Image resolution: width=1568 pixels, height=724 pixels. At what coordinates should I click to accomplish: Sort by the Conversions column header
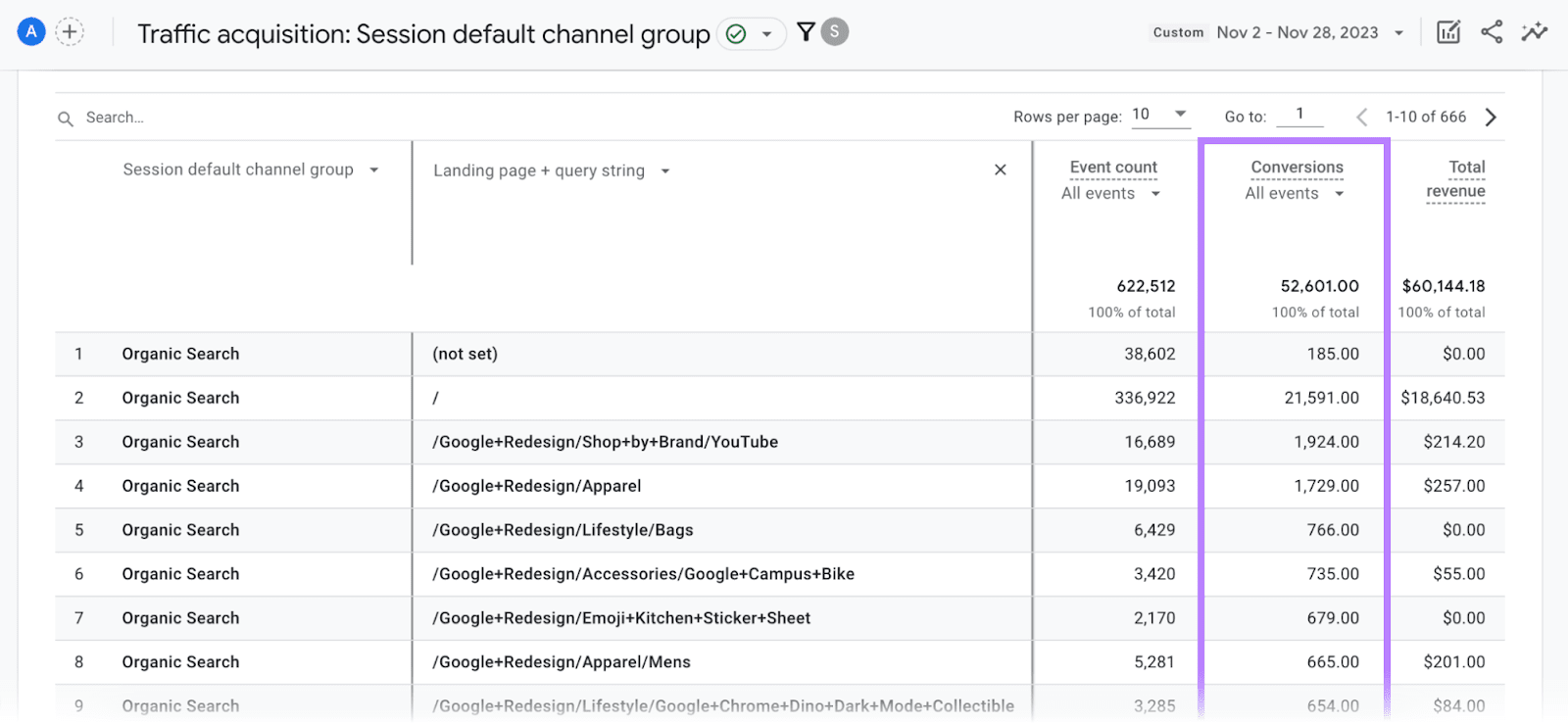1297,168
